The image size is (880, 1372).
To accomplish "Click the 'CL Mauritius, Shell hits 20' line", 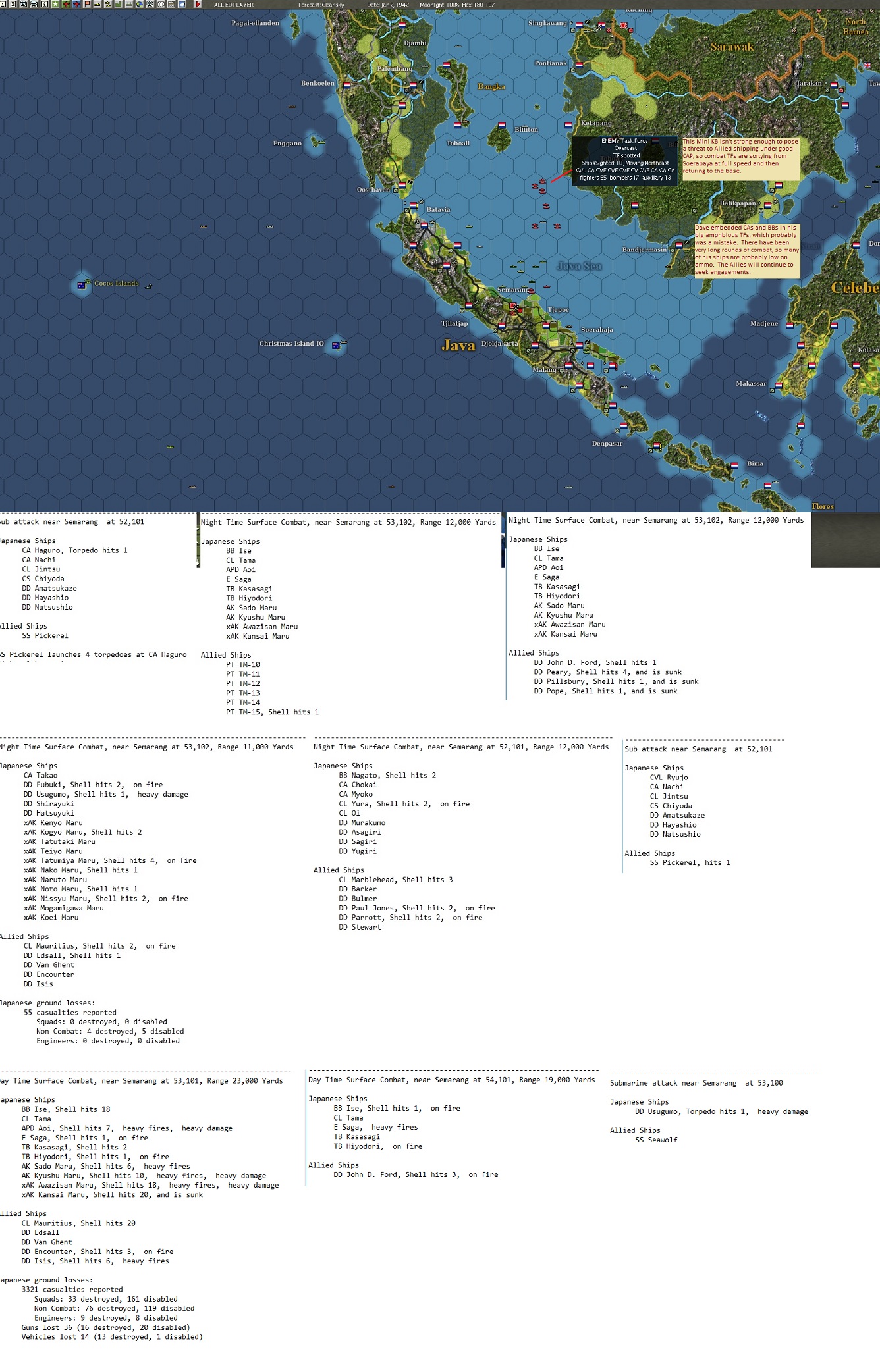I will (x=78, y=1223).
